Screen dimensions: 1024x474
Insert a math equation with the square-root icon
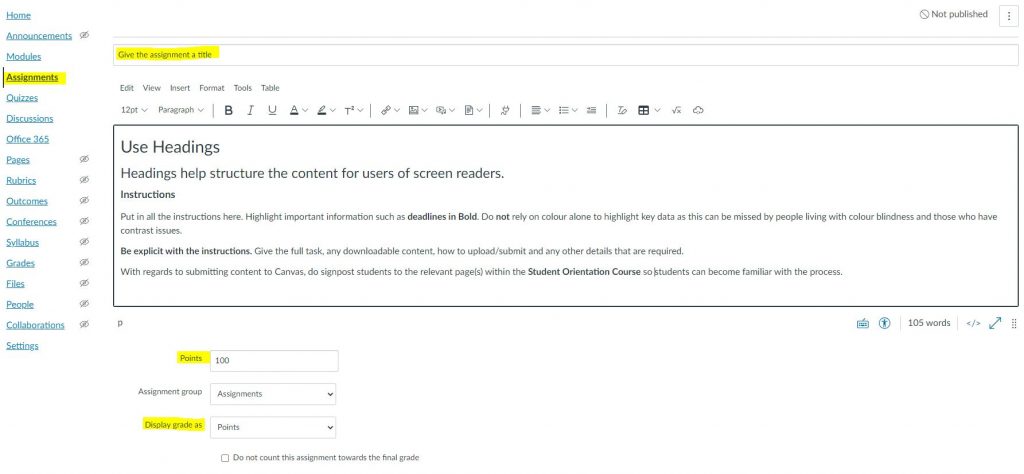click(676, 110)
